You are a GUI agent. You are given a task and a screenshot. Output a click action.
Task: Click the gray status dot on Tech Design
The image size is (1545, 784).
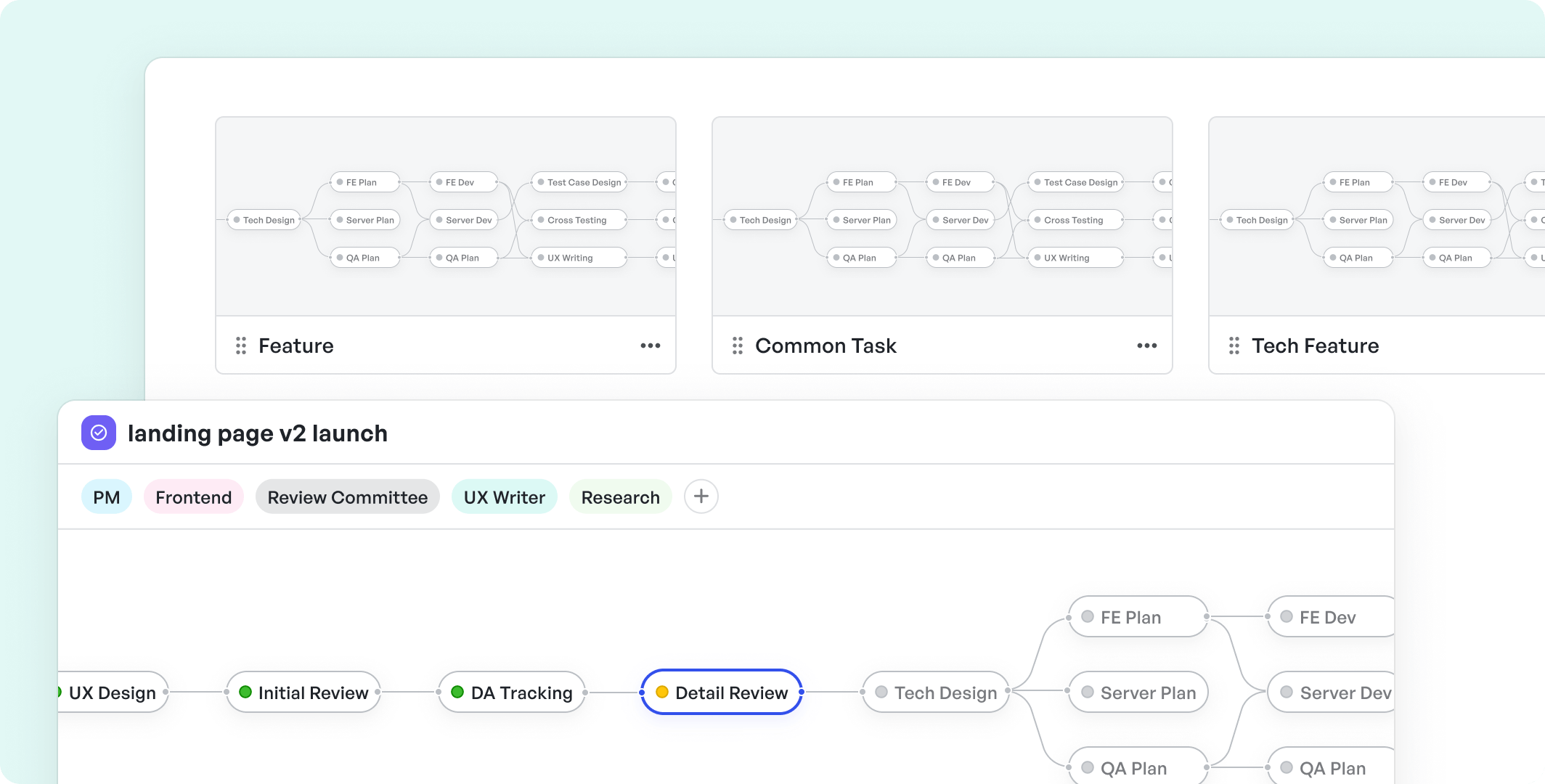pos(881,692)
